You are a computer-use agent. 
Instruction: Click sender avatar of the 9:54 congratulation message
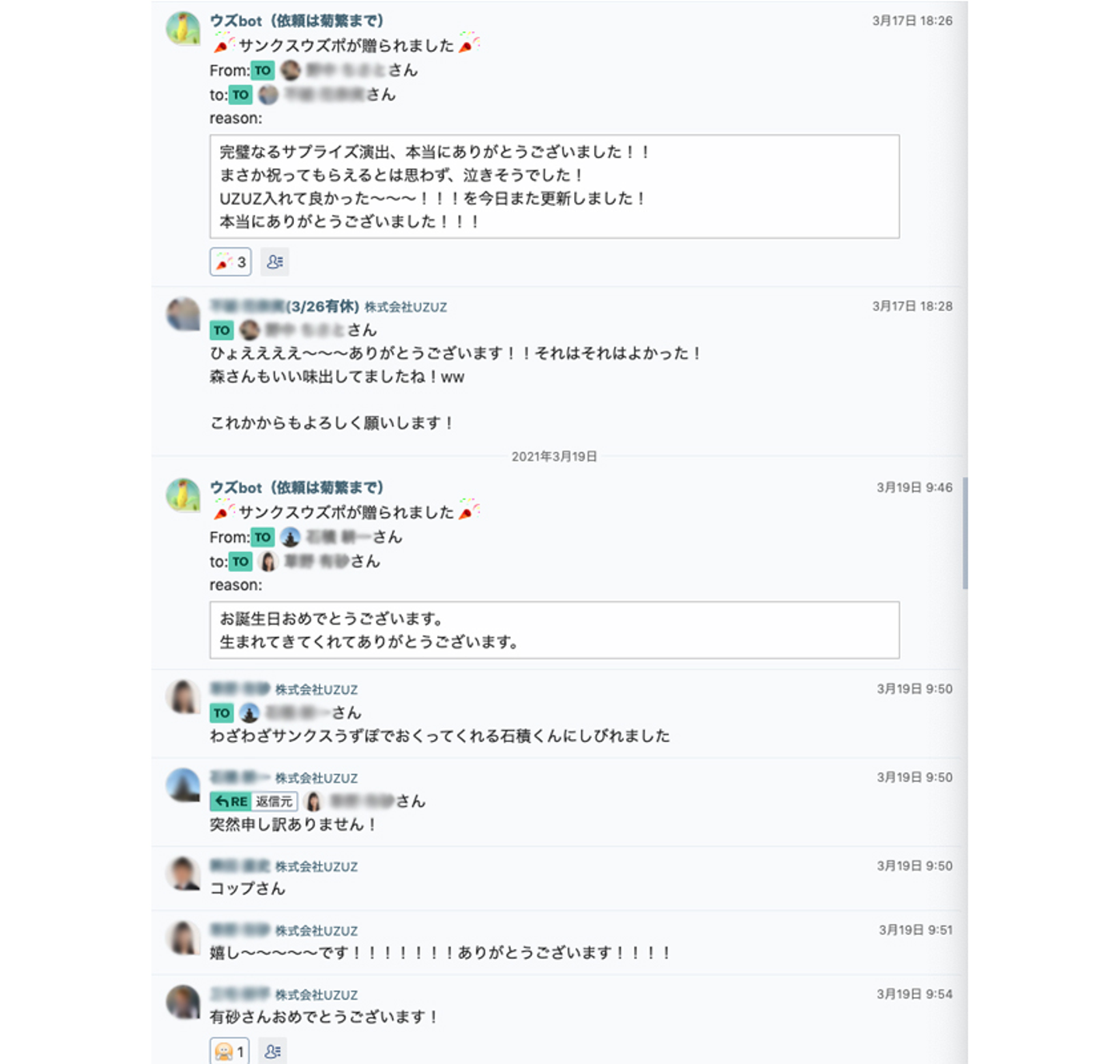tap(184, 1001)
